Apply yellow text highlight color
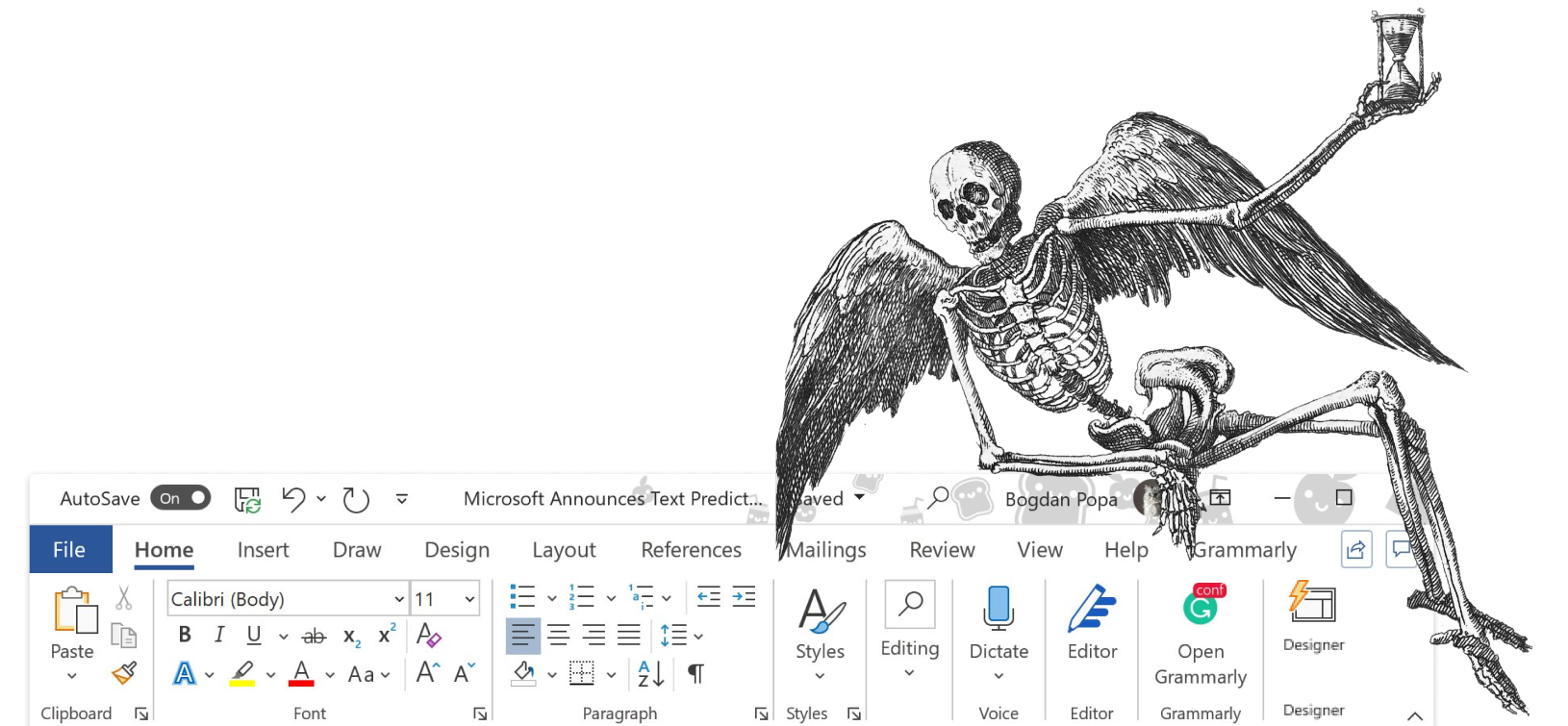This screenshot has width=1568, height=726. tap(242, 673)
